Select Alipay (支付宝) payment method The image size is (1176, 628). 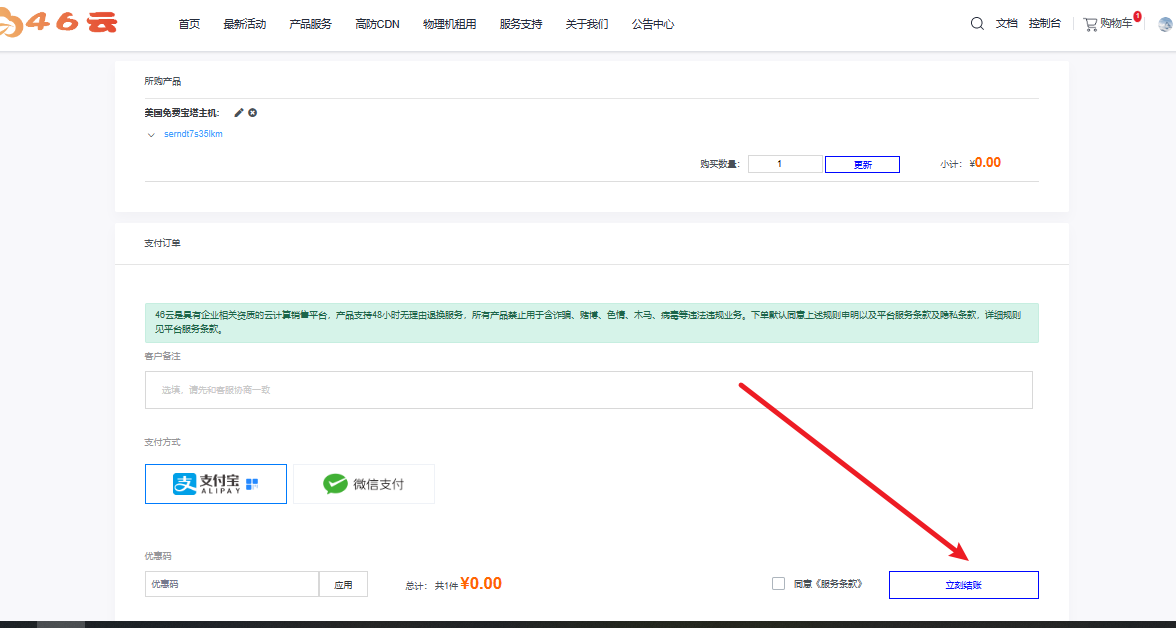point(216,484)
